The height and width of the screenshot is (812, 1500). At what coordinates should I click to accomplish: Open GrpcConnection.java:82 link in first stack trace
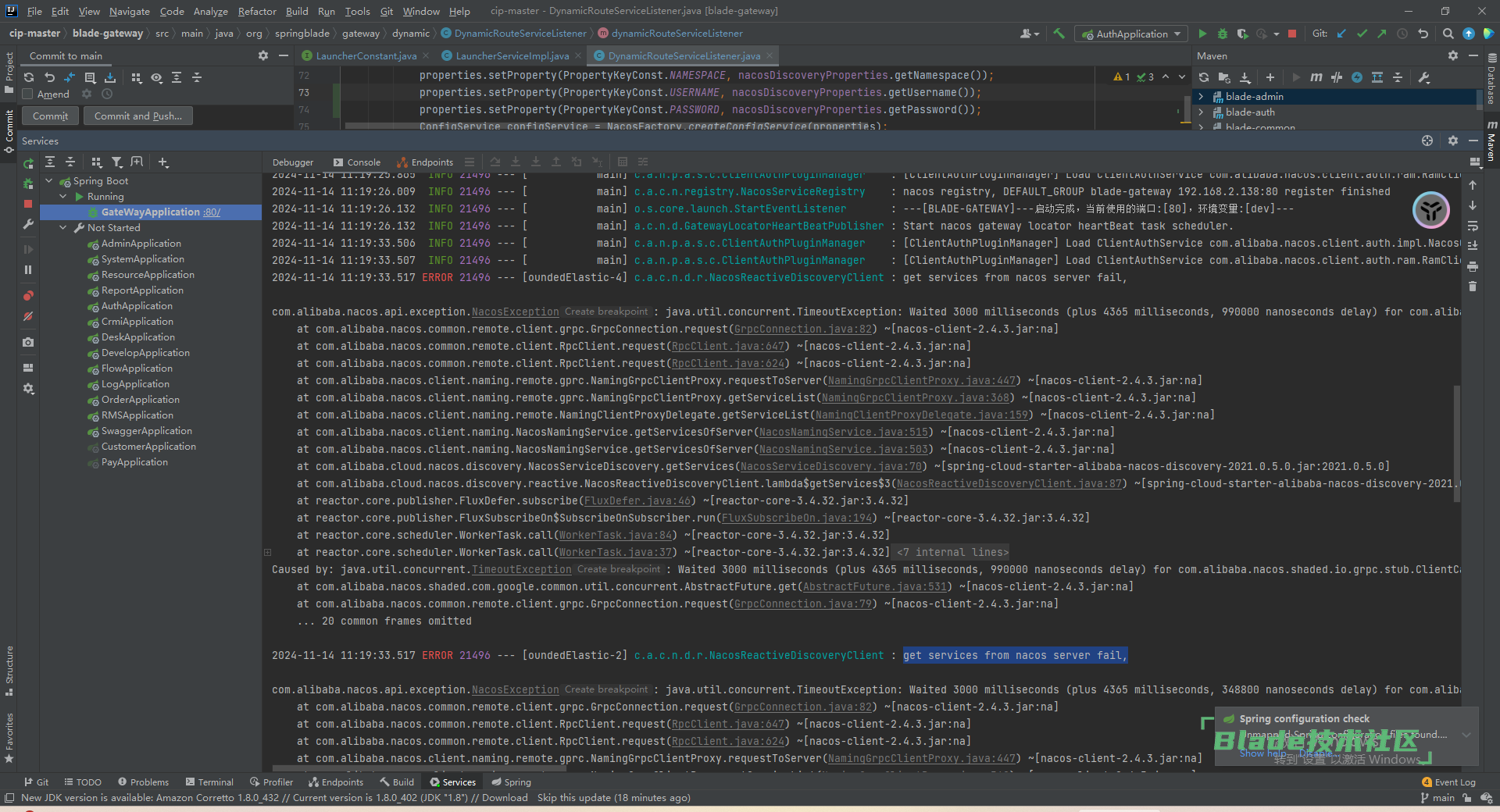tap(803, 329)
